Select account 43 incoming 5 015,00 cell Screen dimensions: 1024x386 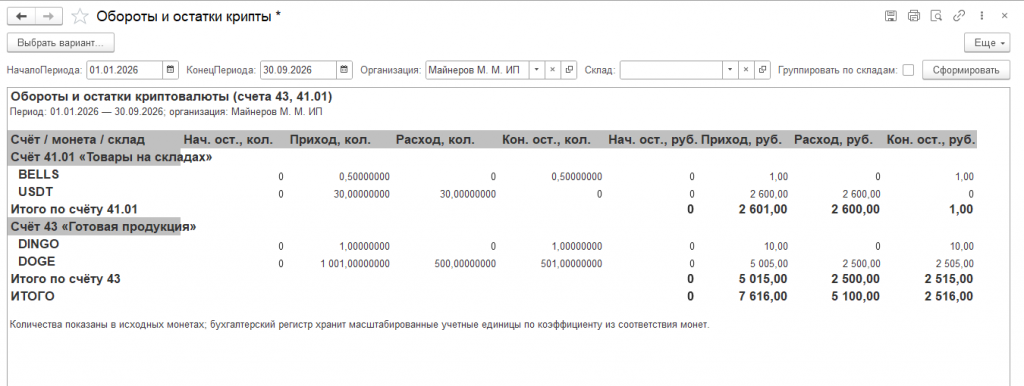(x=763, y=280)
